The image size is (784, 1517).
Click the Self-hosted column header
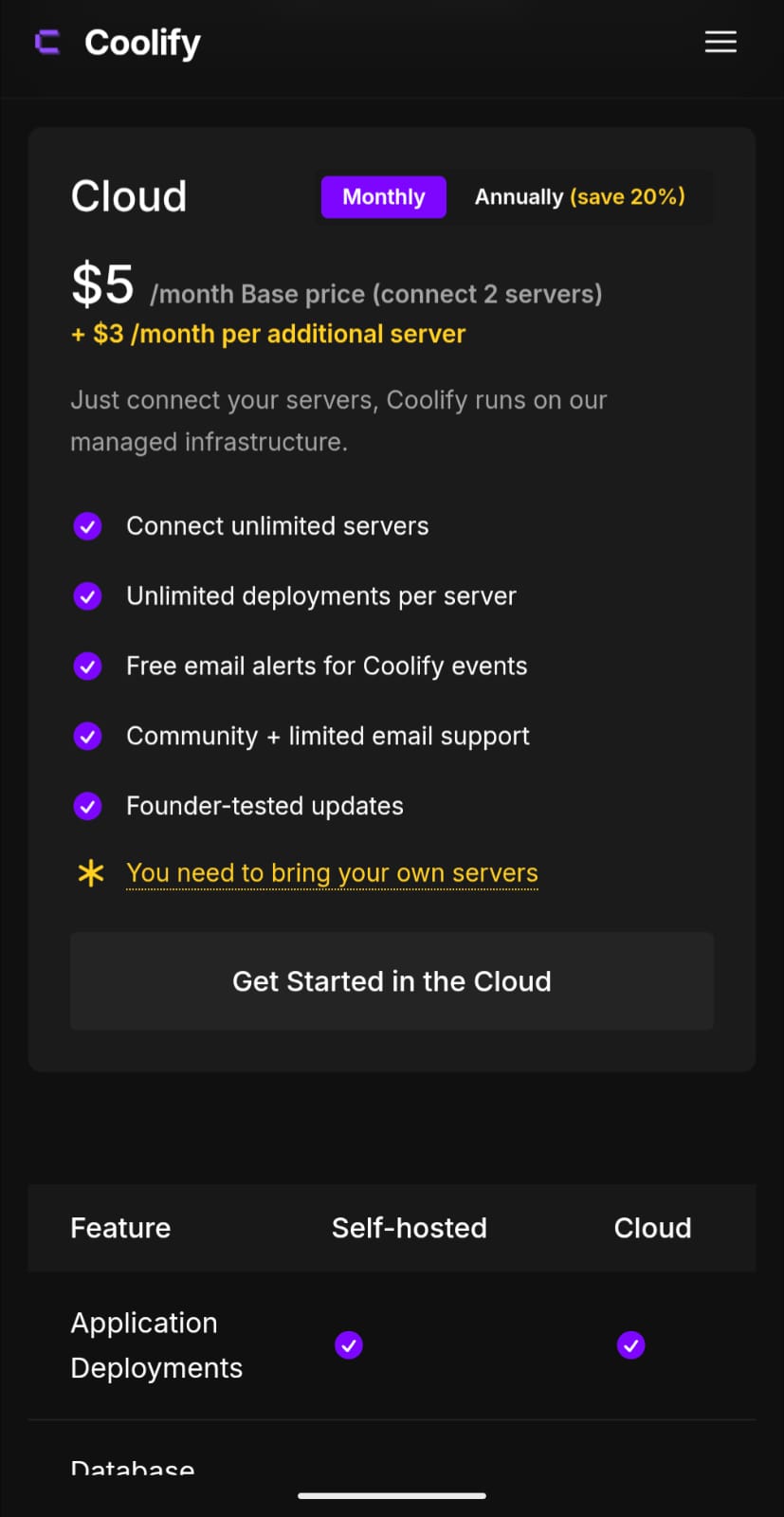(x=409, y=1228)
